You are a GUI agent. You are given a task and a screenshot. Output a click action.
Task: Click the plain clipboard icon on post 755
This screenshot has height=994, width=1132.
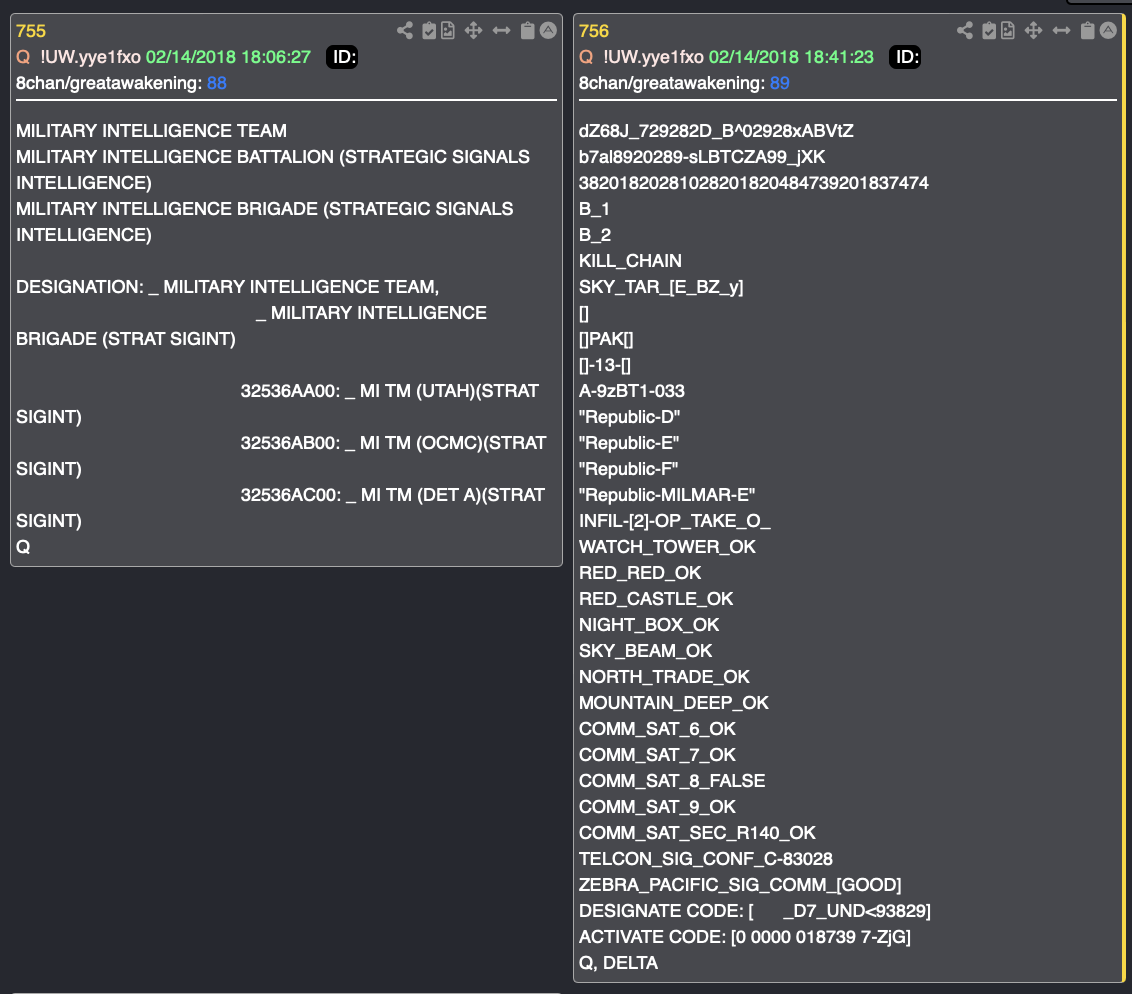(528, 30)
